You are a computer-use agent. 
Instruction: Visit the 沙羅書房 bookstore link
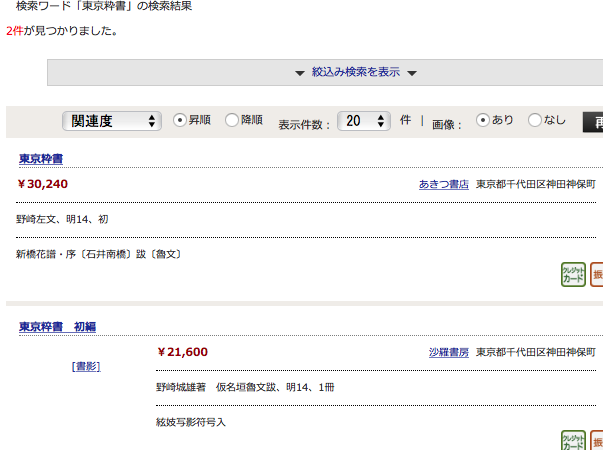(448, 352)
